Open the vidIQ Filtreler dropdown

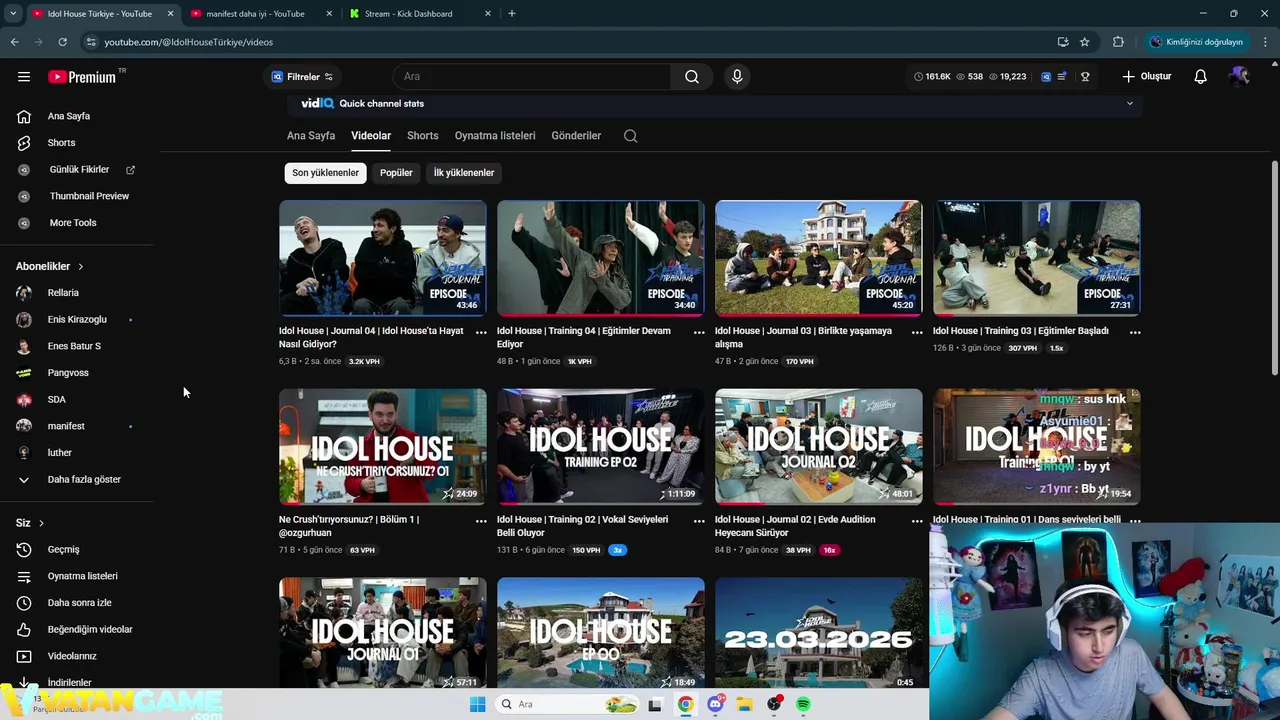(x=303, y=76)
